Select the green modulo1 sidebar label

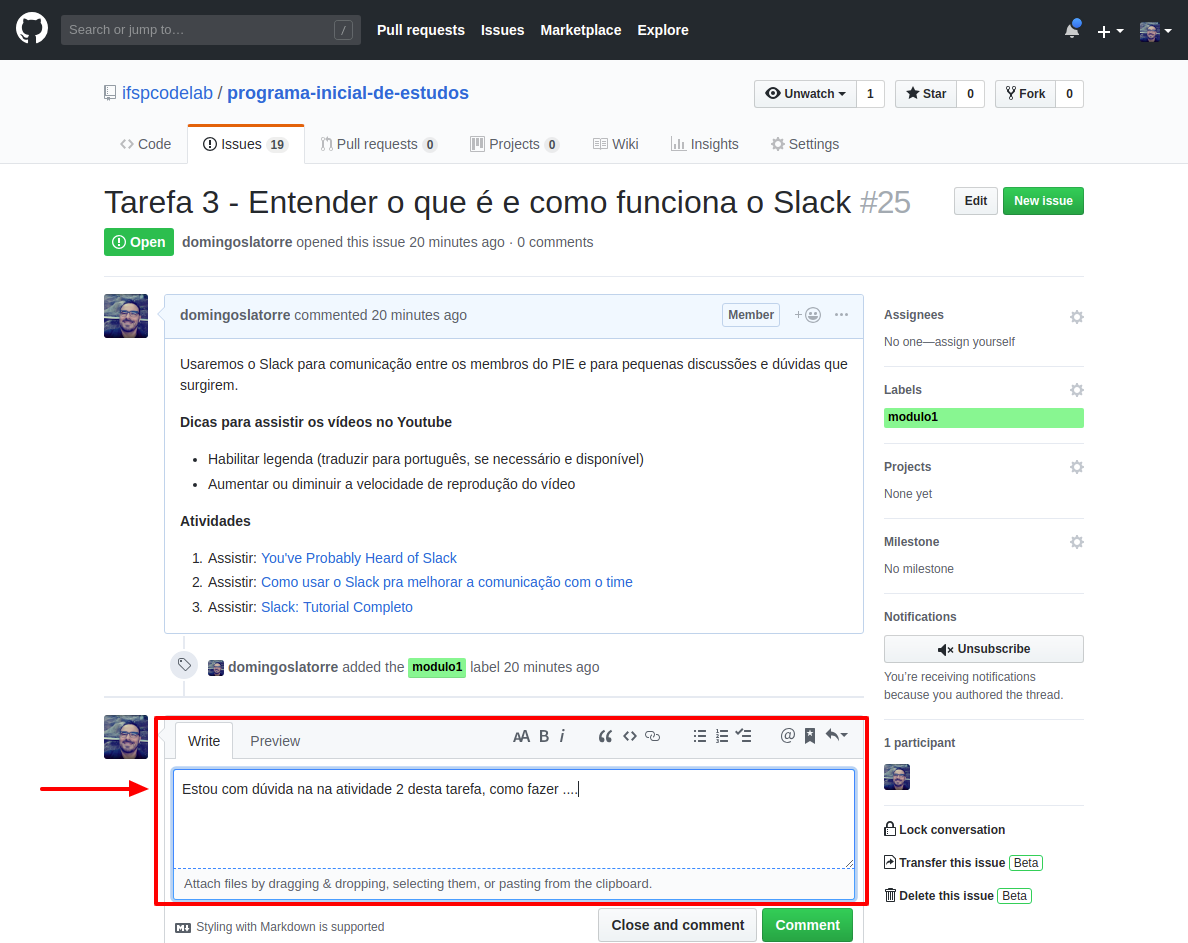[x=983, y=417]
